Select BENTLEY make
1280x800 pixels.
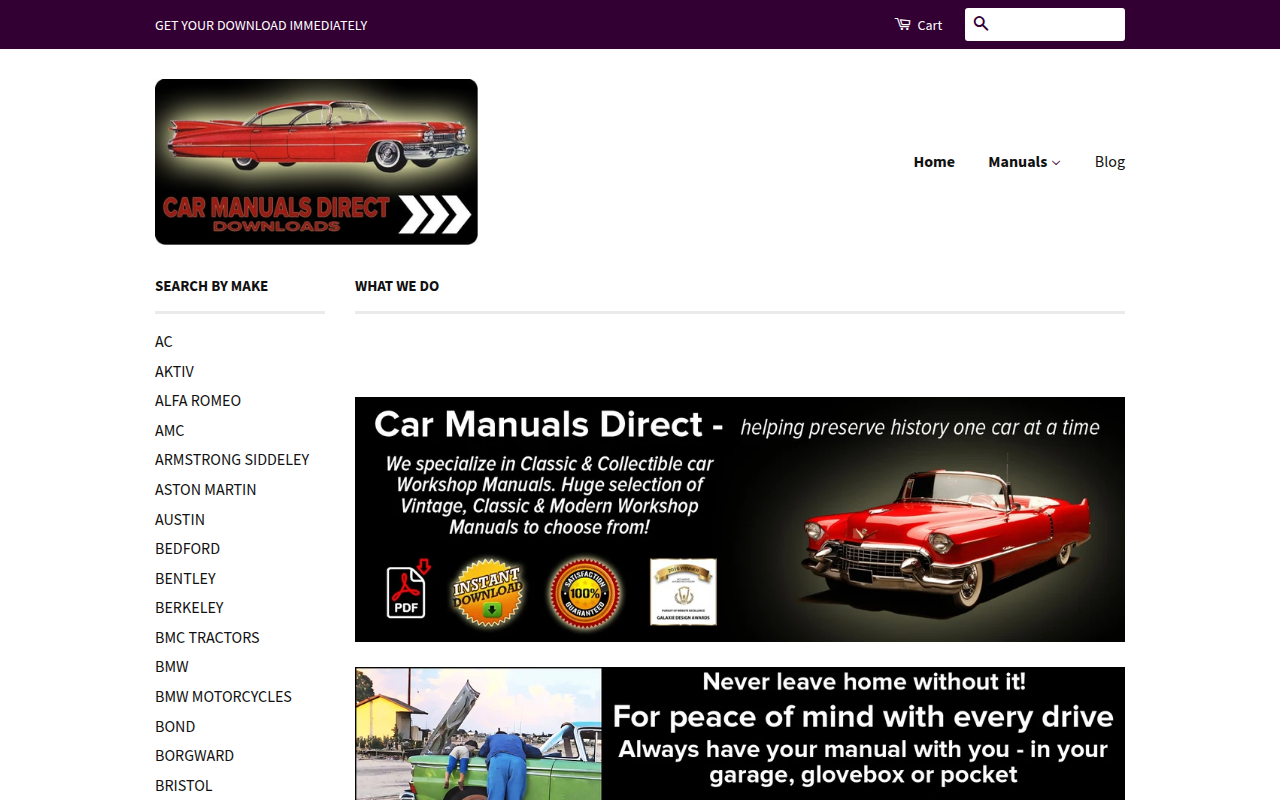(186, 578)
